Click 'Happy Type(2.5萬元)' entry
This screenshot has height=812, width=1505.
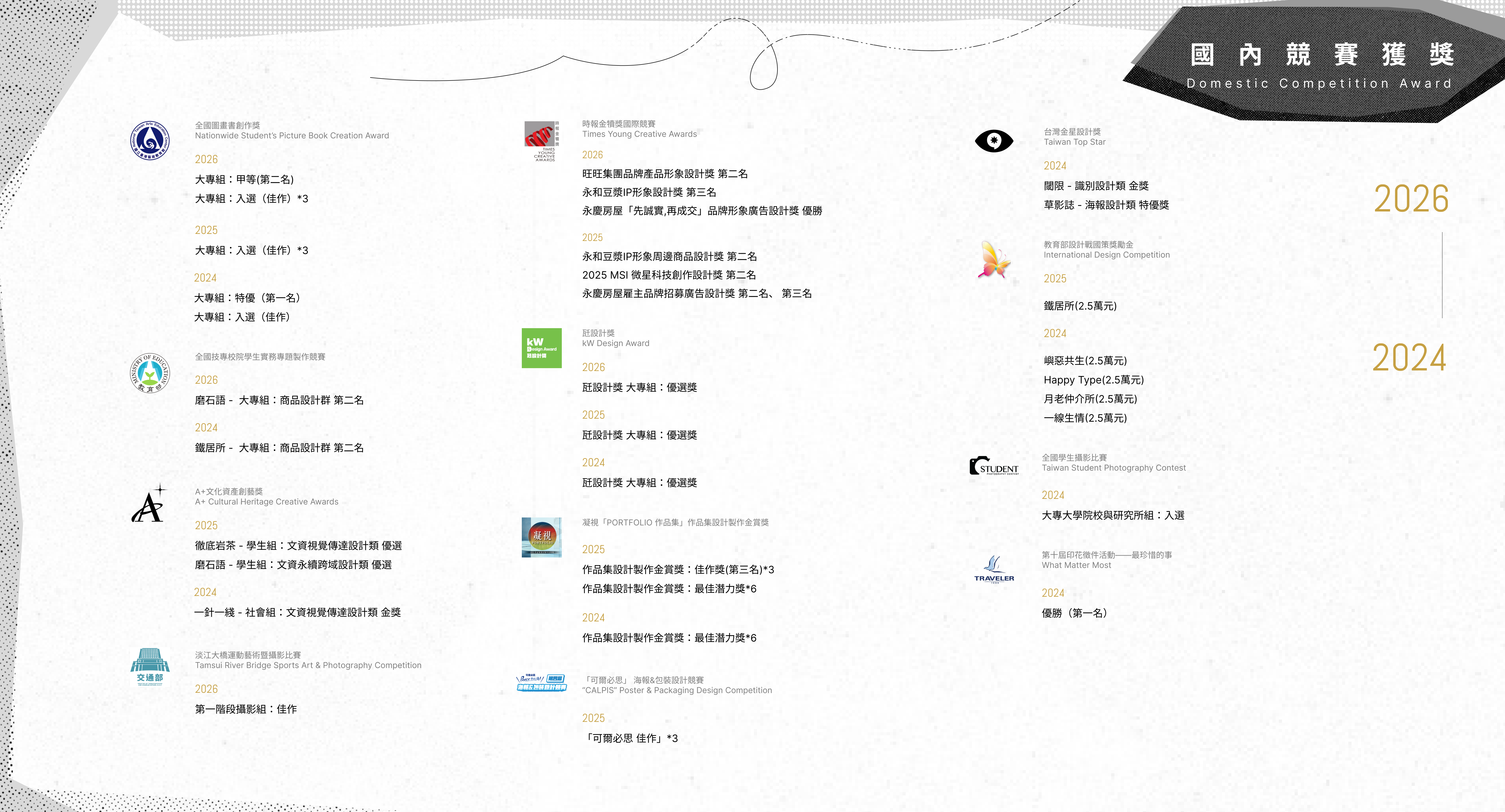tap(1094, 380)
